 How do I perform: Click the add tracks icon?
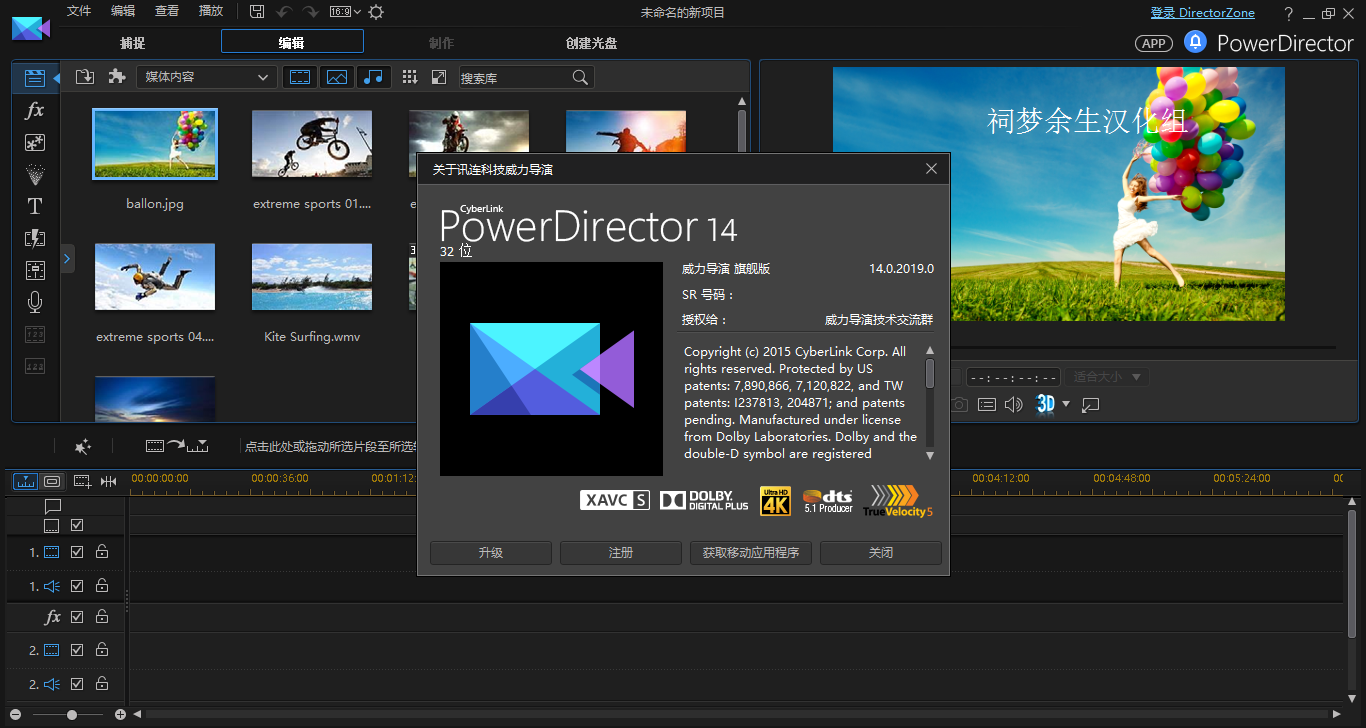[82, 481]
